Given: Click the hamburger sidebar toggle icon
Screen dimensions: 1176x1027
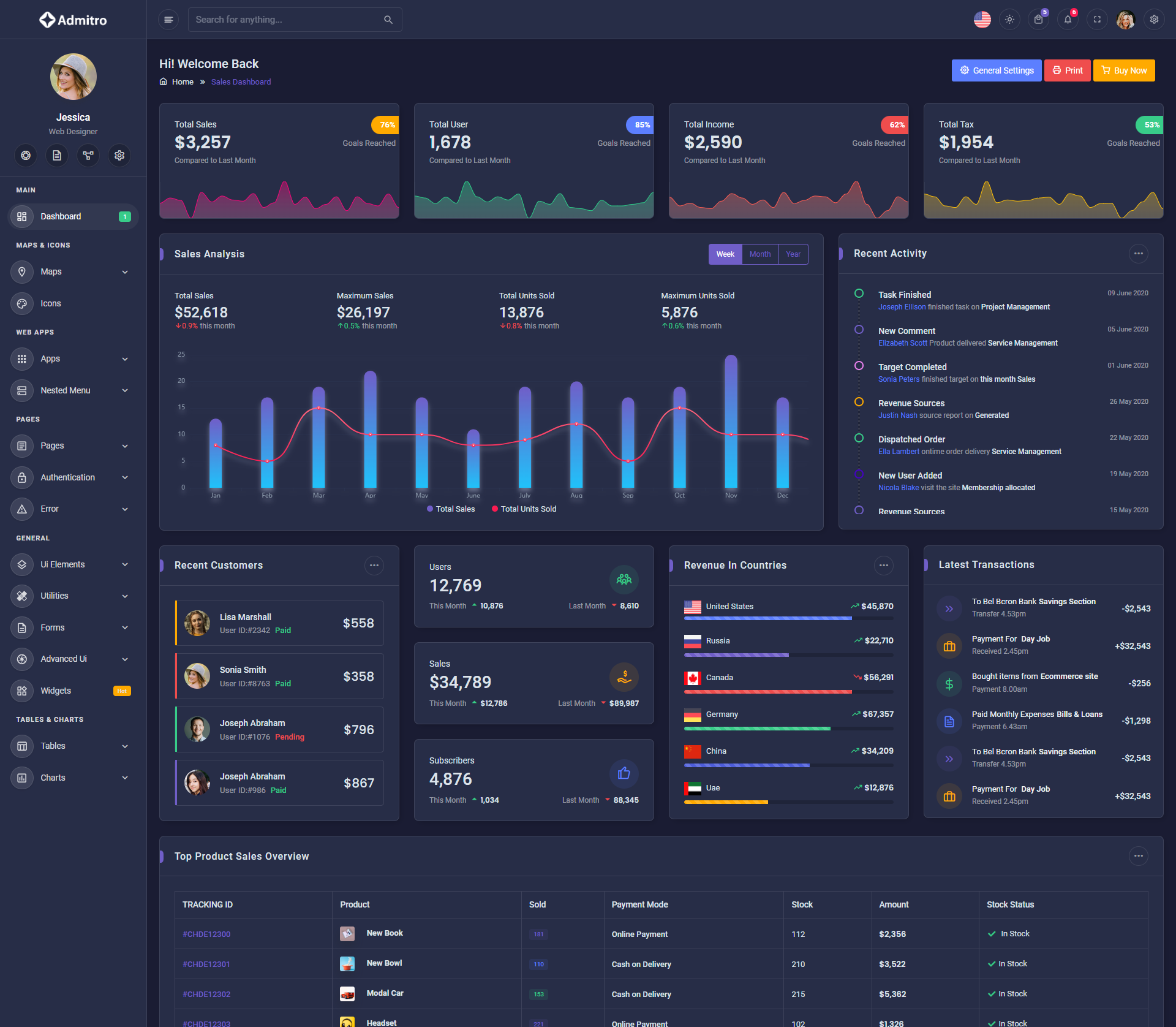Looking at the screenshot, I should 168,20.
